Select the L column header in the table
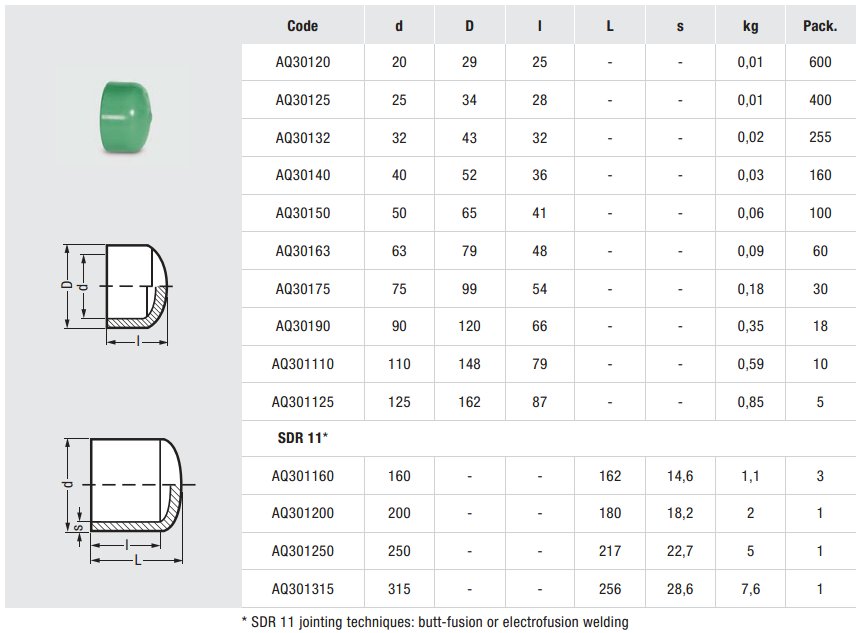This screenshot has height=633, width=862. tap(610, 26)
